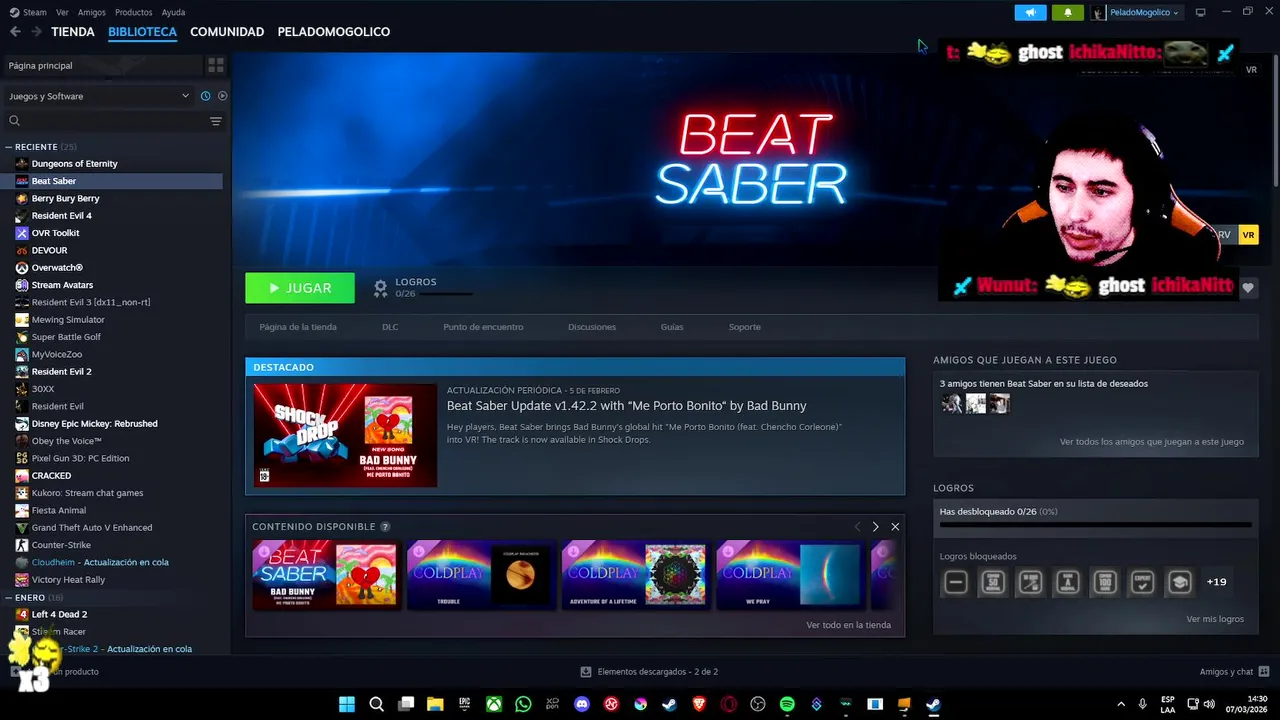This screenshot has width=1280, height=720.
Task: Collapse the ENERO section
Action: point(9,597)
